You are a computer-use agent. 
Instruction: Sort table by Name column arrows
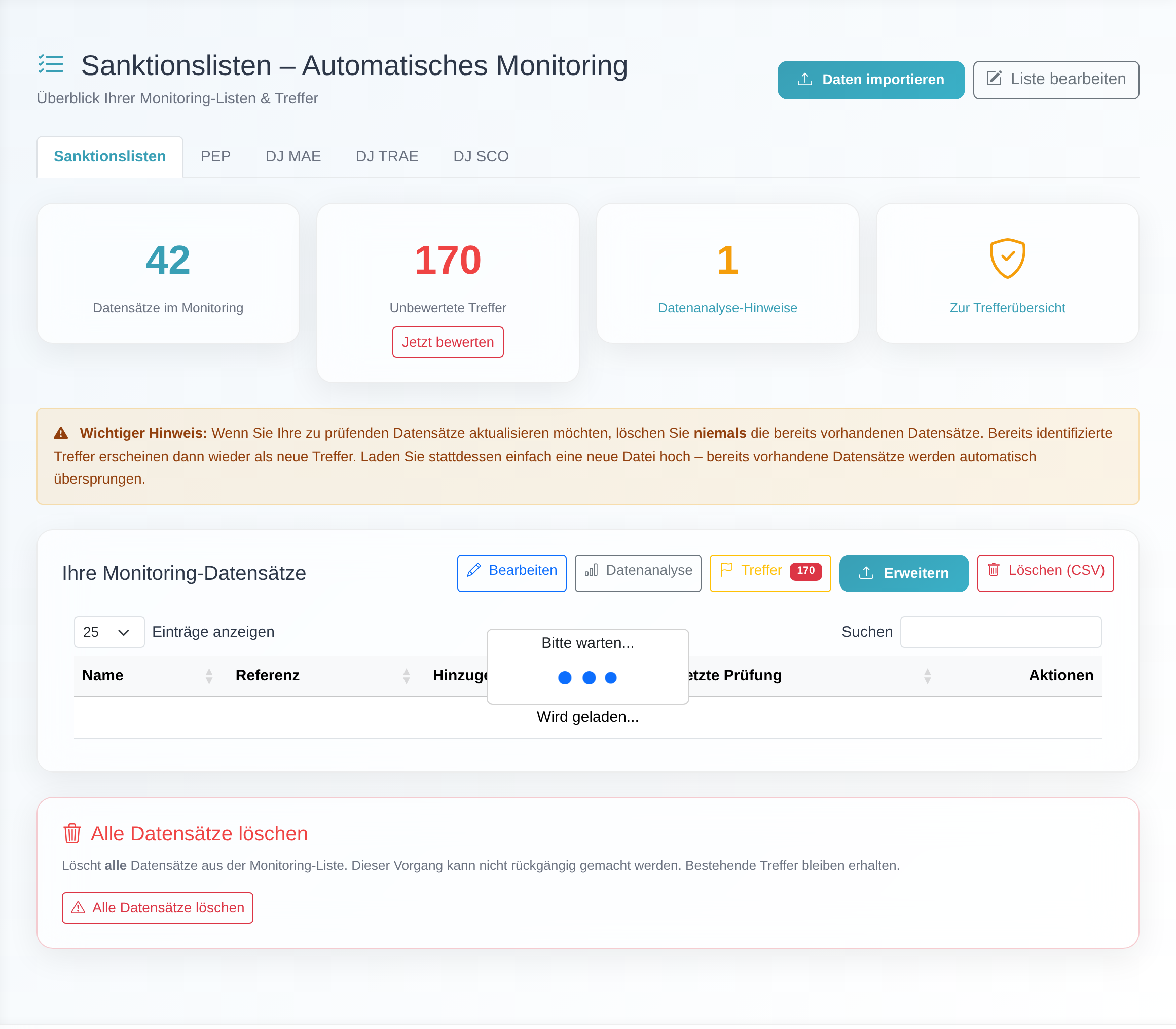(209, 676)
